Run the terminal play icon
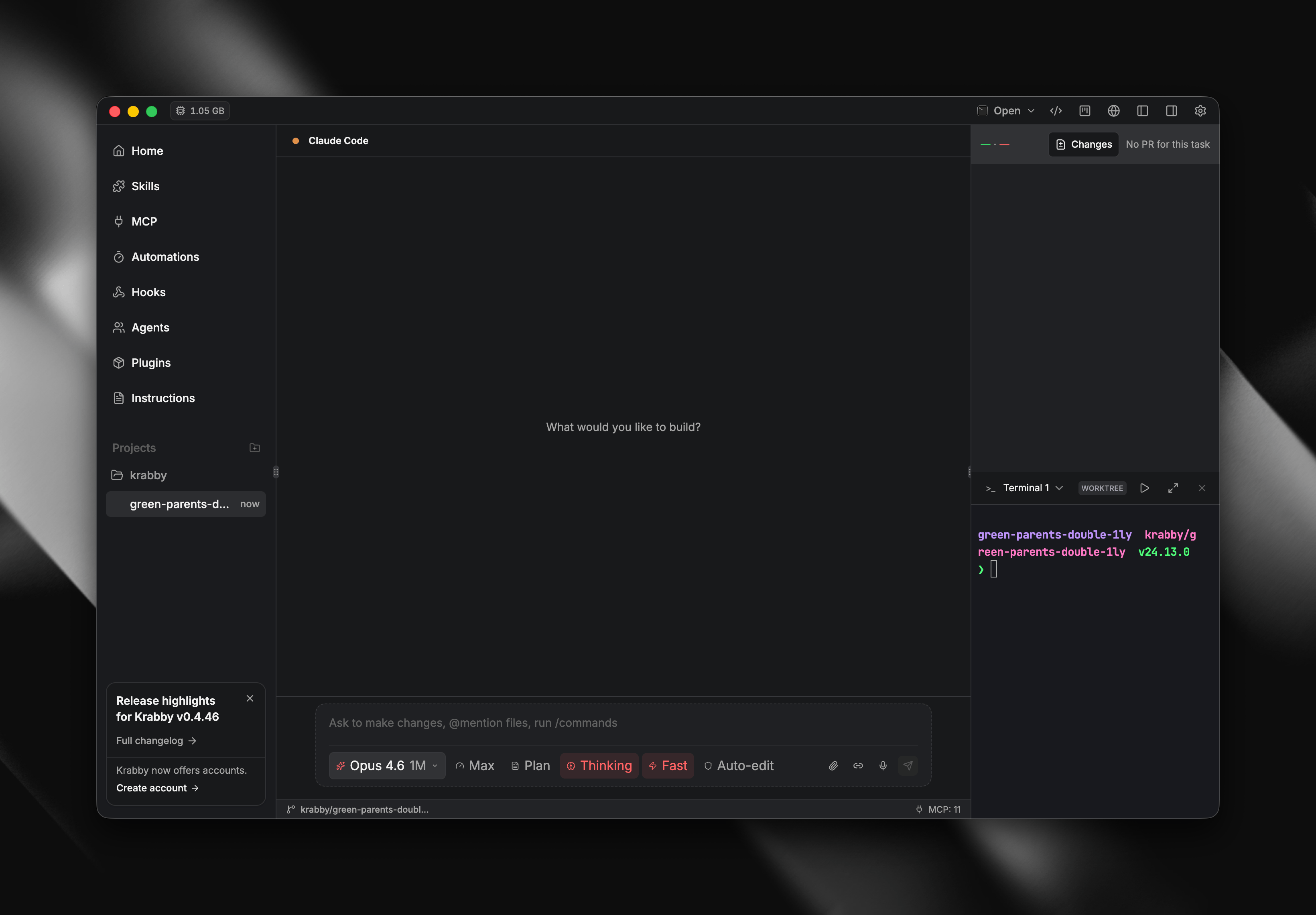The width and height of the screenshot is (1316, 915). point(1144,488)
